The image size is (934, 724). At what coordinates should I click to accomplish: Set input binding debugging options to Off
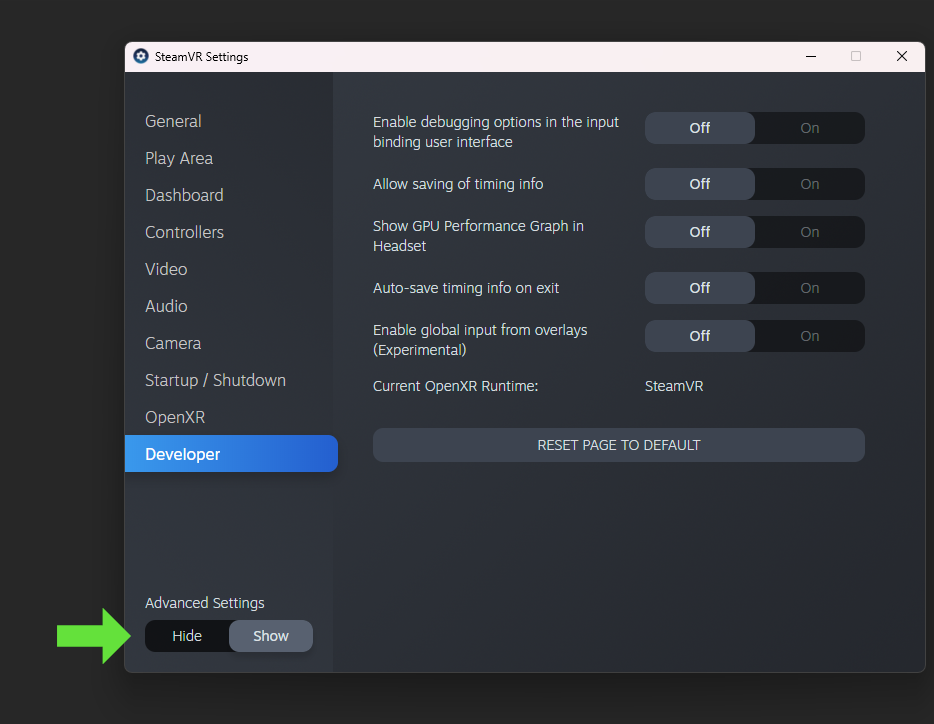pyautogui.click(x=699, y=128)
